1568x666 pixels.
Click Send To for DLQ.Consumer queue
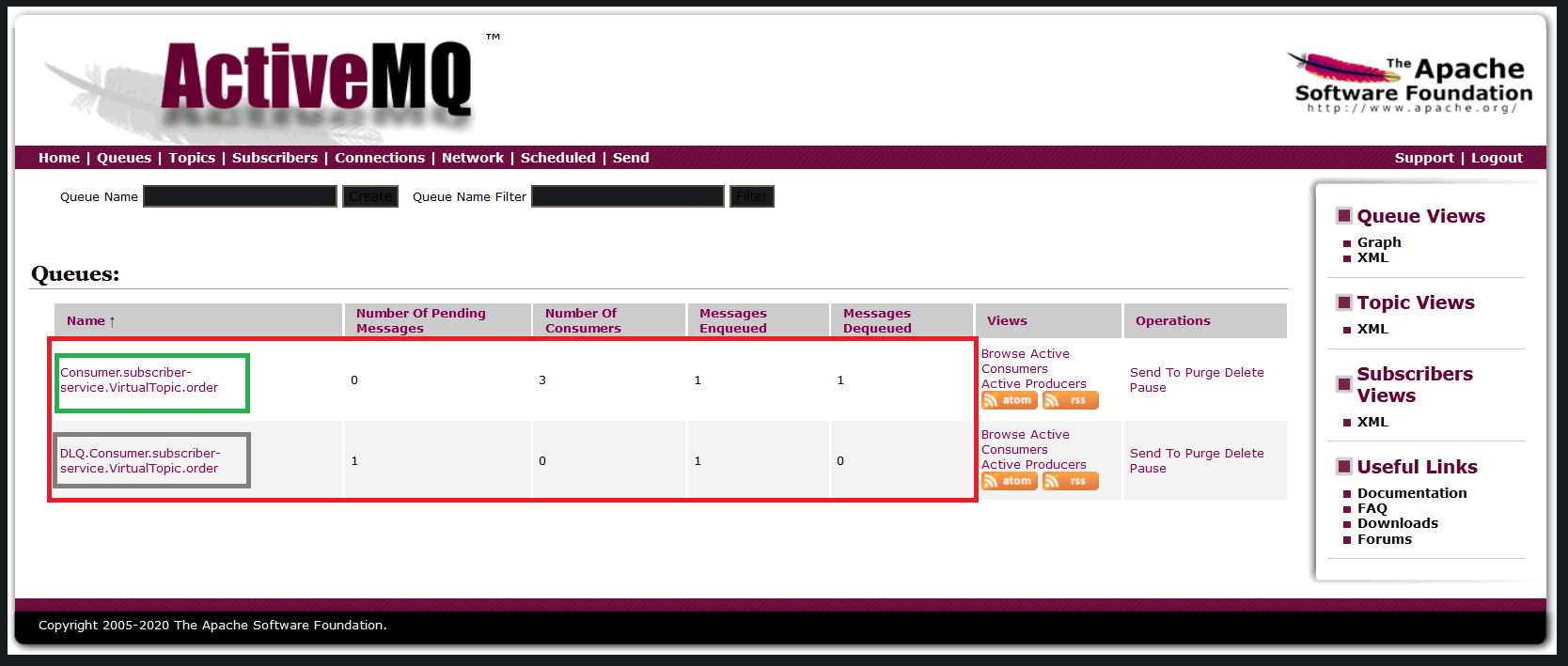click(1155, 454)
